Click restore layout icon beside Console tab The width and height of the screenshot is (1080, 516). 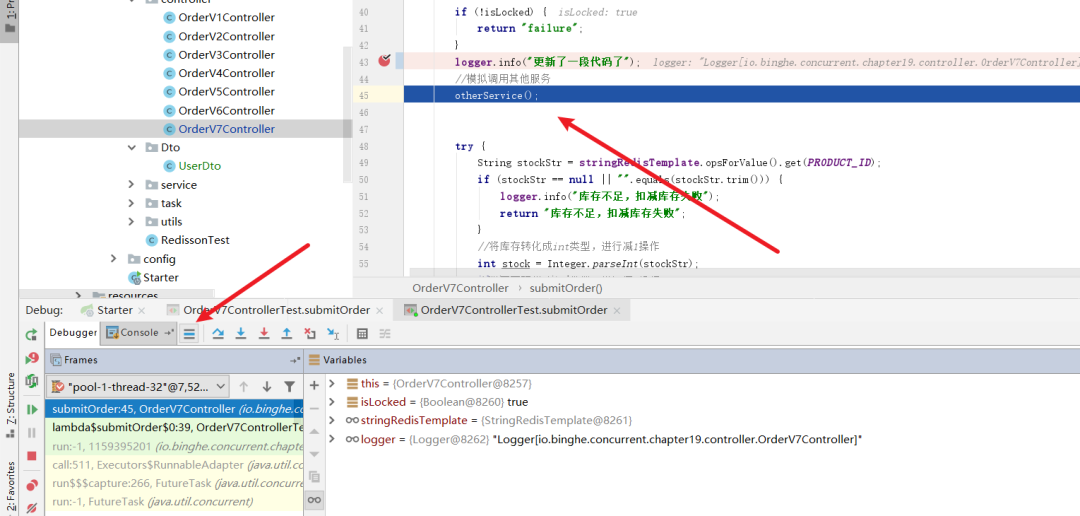pos(169,333)
